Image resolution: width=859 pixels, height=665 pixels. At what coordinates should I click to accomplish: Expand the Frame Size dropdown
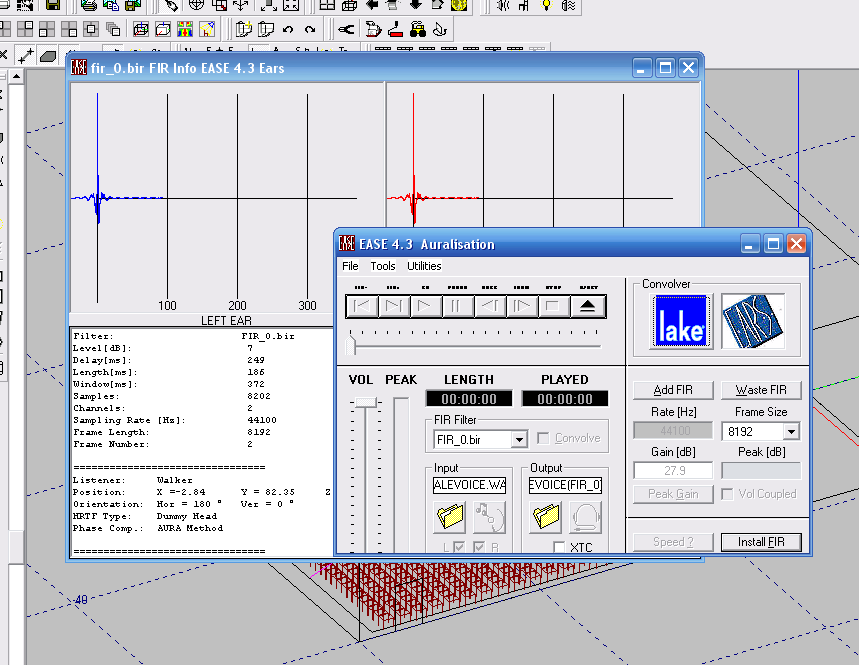791,432
